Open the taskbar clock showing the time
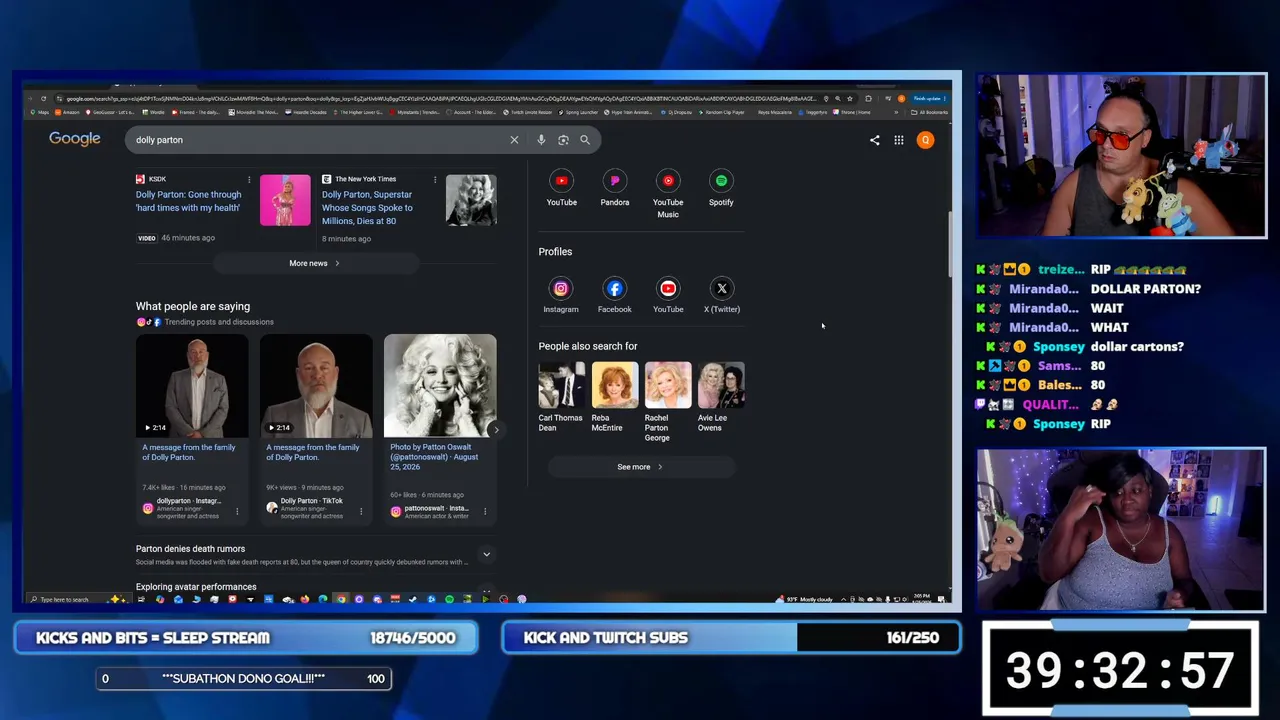Viewport: 1280px width, 720px height. [x=922, y=599]
